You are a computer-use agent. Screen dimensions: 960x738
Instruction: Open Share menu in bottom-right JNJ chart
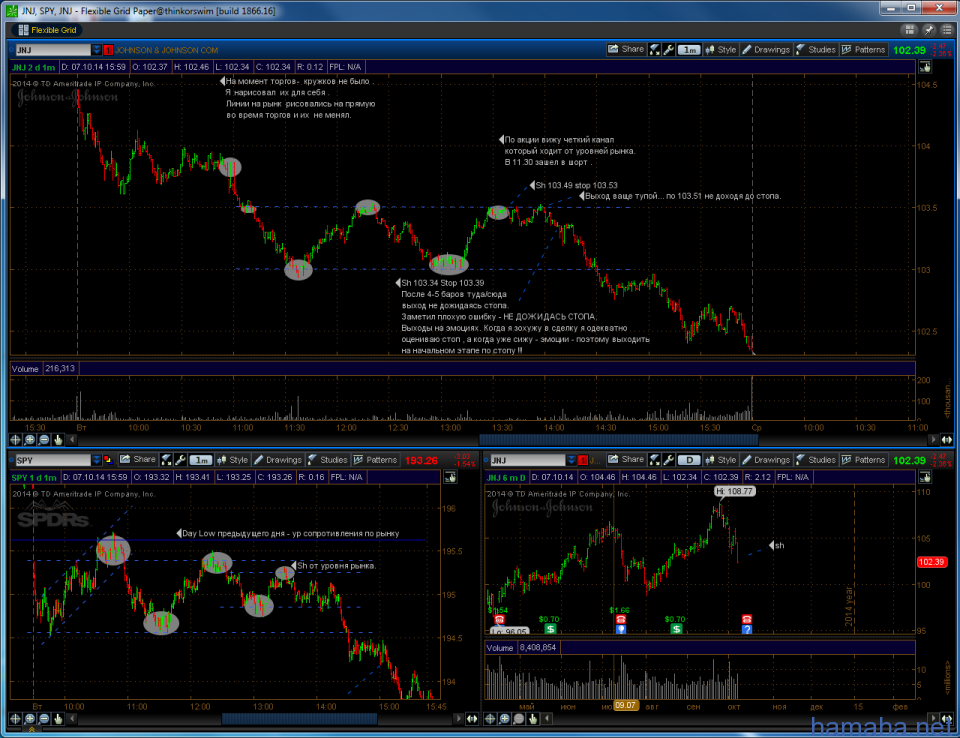click(626, 460)
